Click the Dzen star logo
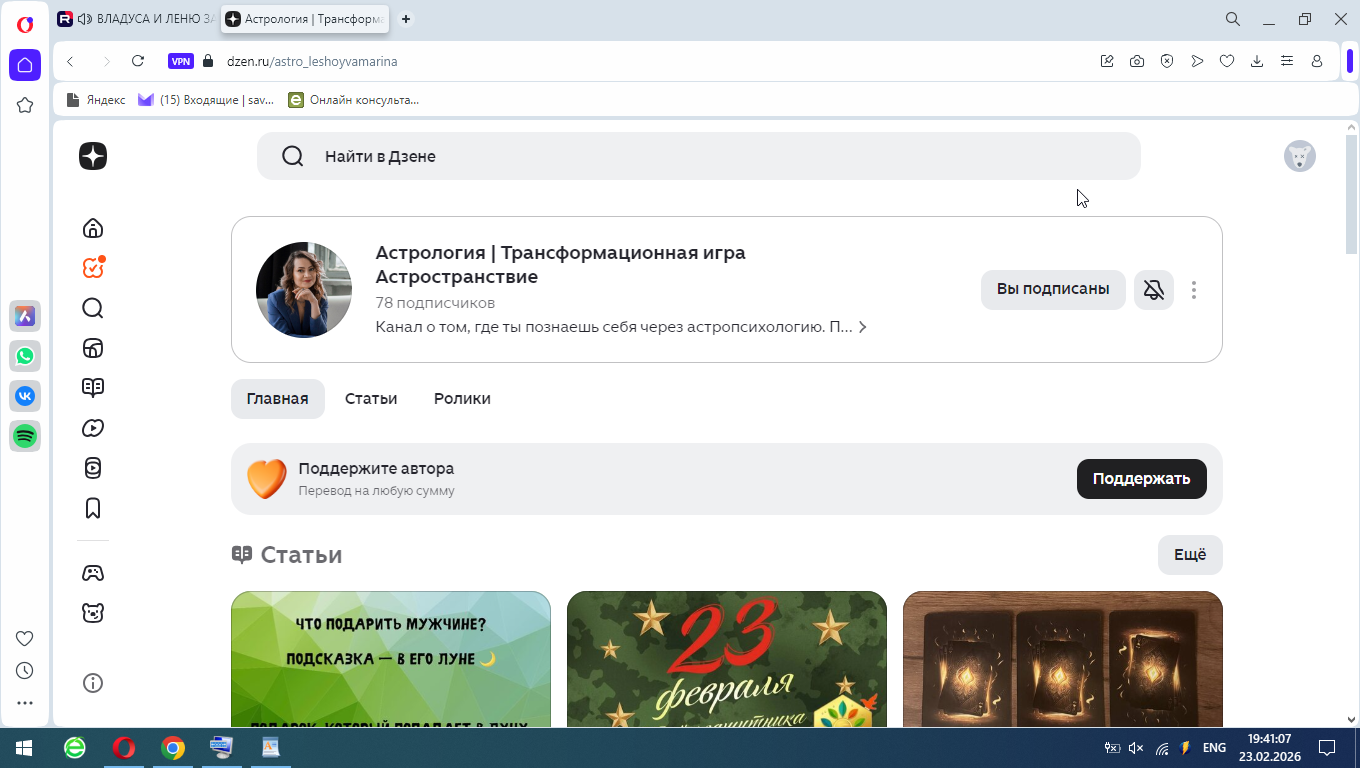Screen dimensions: 1360x768 click(93, 156)
